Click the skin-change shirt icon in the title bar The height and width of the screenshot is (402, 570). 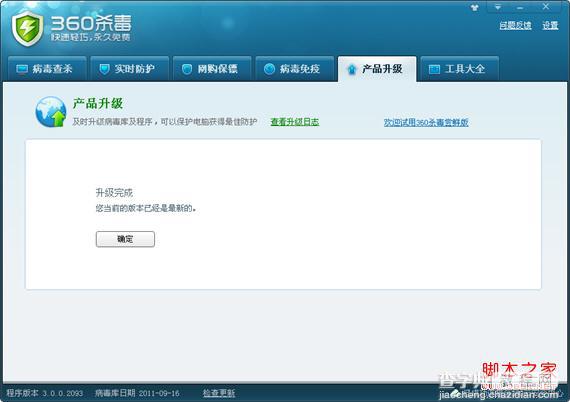click(475, 7)
